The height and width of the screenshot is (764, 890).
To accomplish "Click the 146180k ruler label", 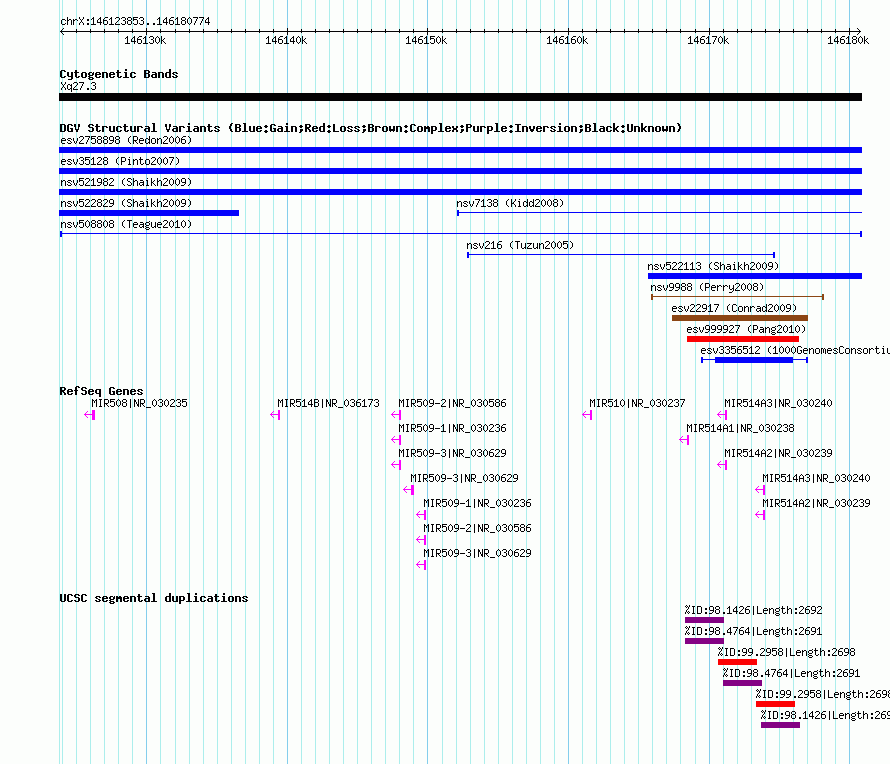I will coord(848,40).
